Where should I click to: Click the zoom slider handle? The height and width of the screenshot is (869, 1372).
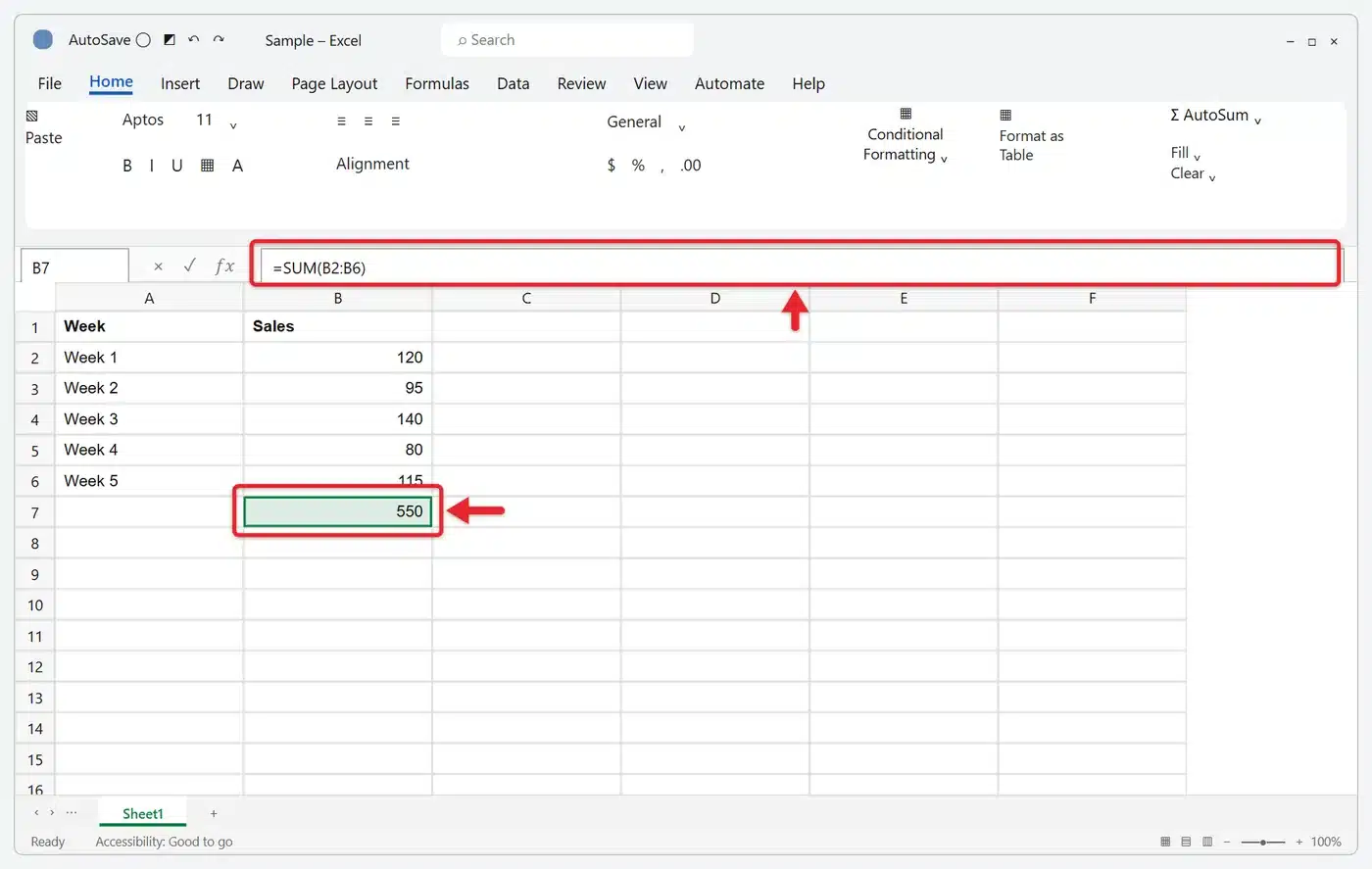point(1264,843)
